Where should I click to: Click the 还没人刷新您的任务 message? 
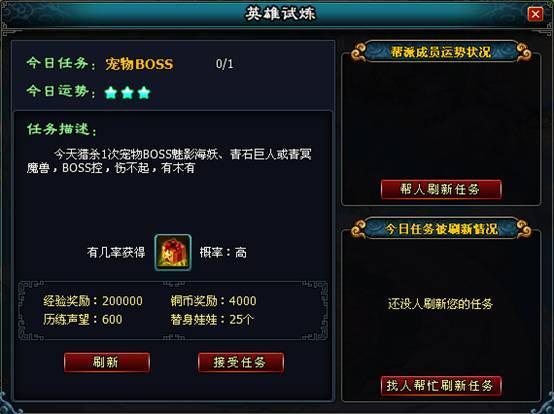[440, 304]
